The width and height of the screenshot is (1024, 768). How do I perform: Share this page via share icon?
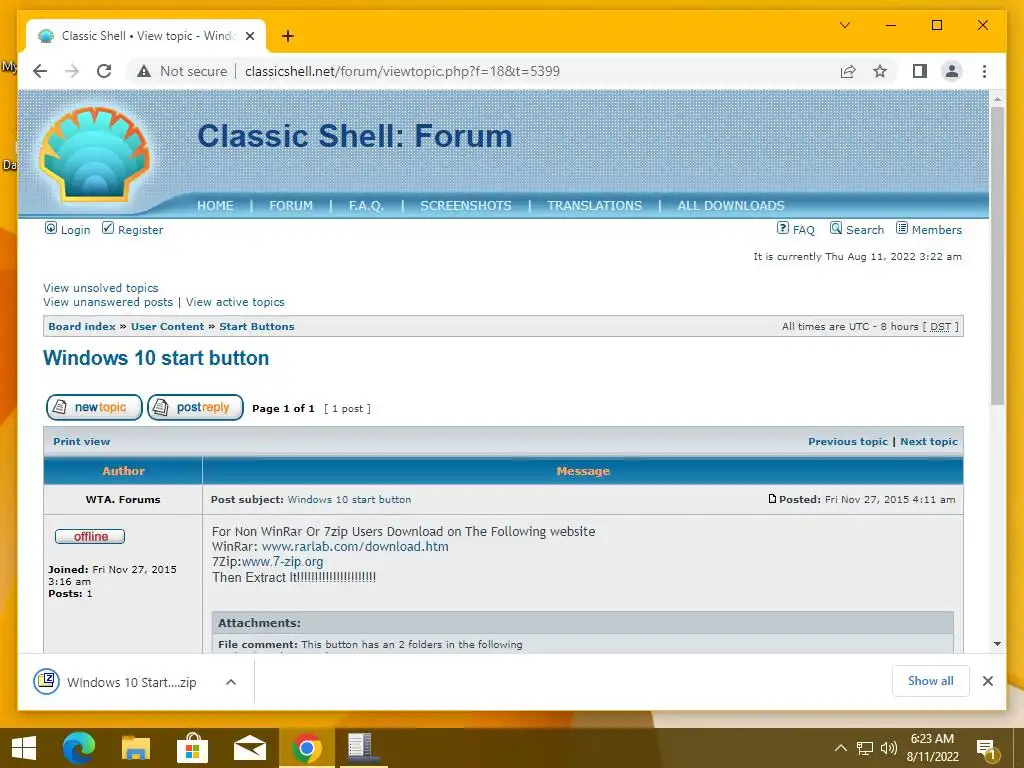coord(848,71)
